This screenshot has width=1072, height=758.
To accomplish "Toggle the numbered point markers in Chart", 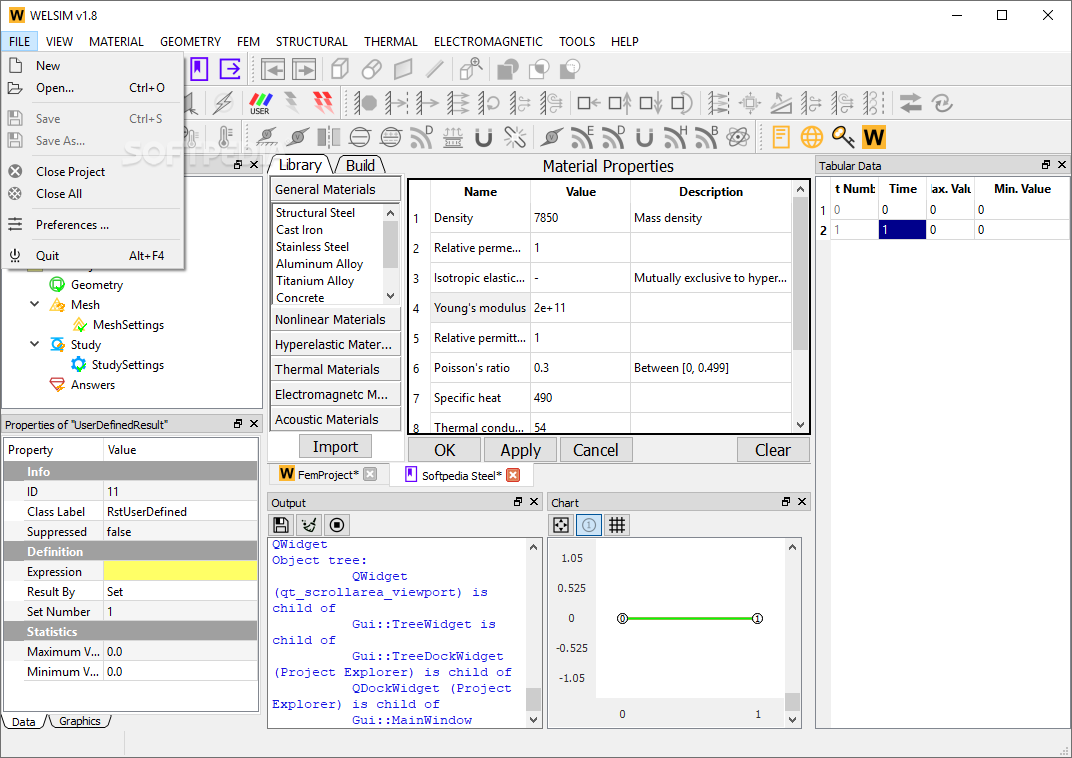I will [589, 525].
